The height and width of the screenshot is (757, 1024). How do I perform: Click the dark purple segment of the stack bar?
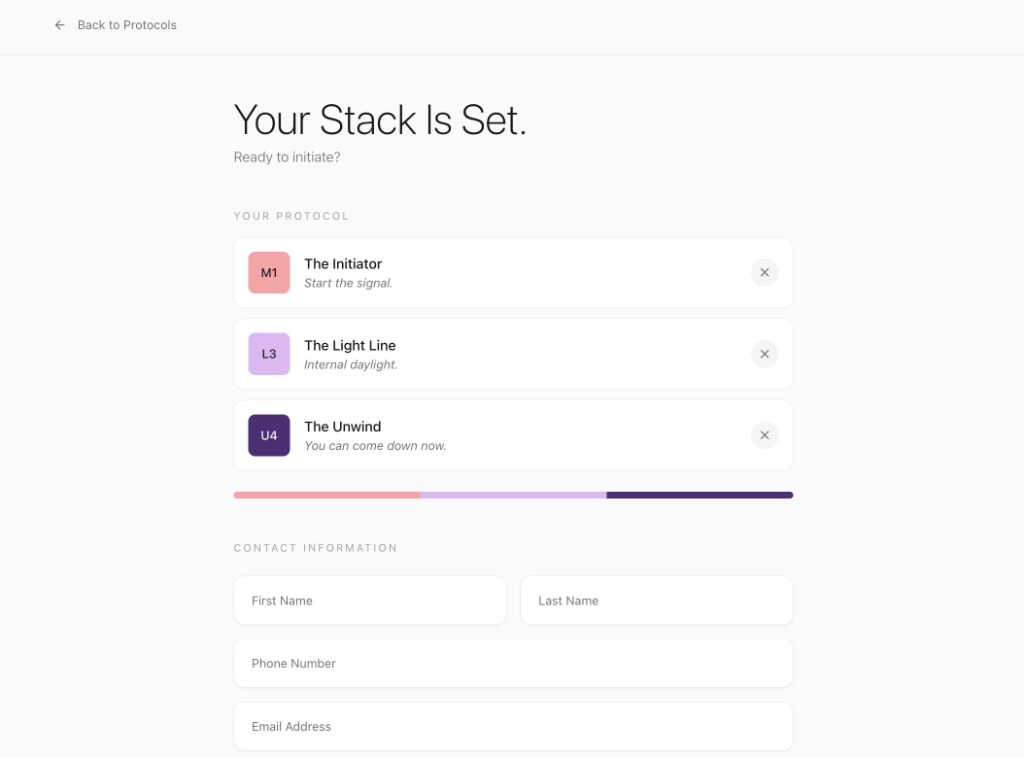(x=700, y=495)
